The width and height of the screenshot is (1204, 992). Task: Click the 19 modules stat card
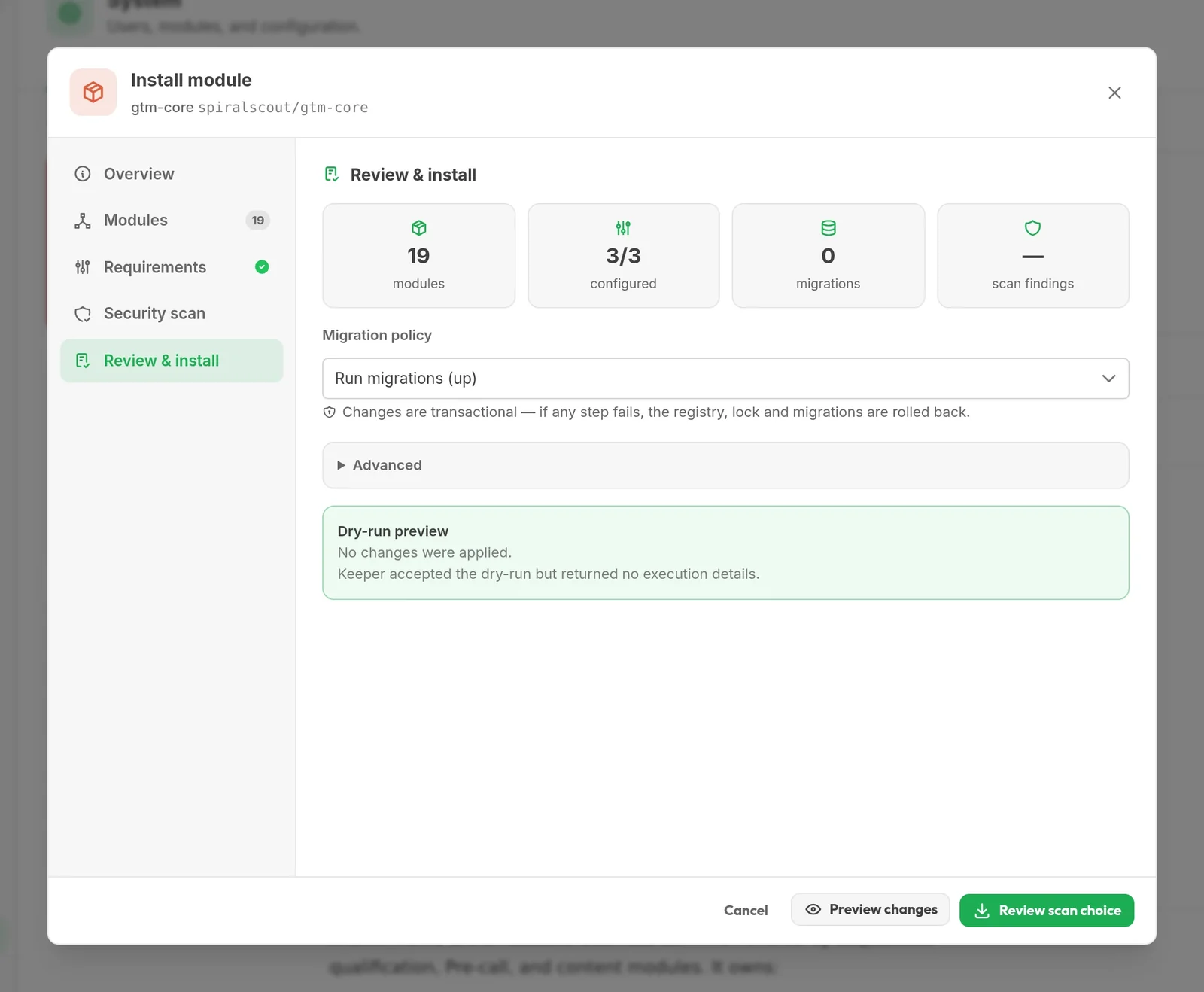pos(419,256)
